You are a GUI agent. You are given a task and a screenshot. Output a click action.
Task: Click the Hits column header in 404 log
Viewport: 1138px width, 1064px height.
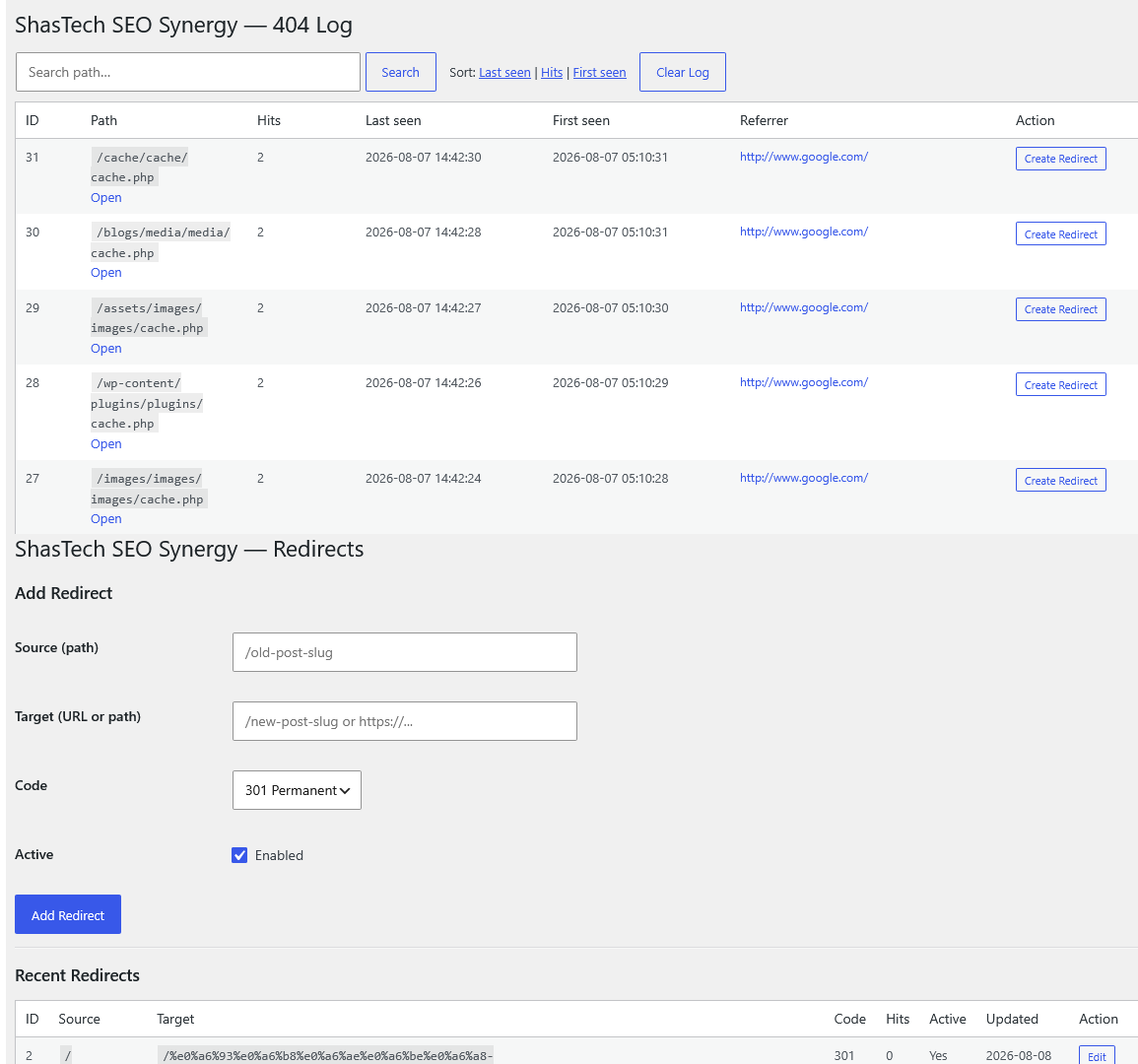(x=269, y=120)
